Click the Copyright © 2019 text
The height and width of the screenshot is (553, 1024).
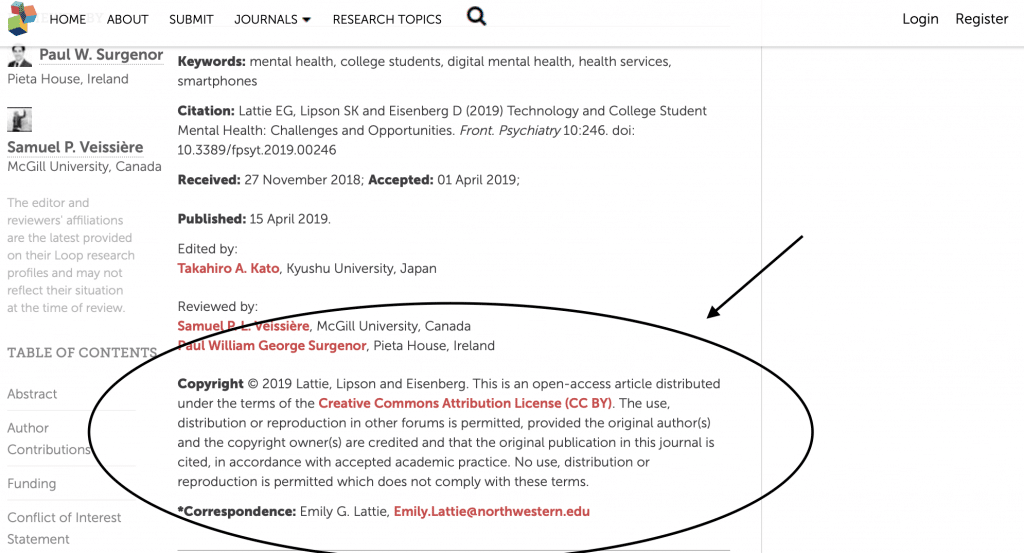point(234,383)
